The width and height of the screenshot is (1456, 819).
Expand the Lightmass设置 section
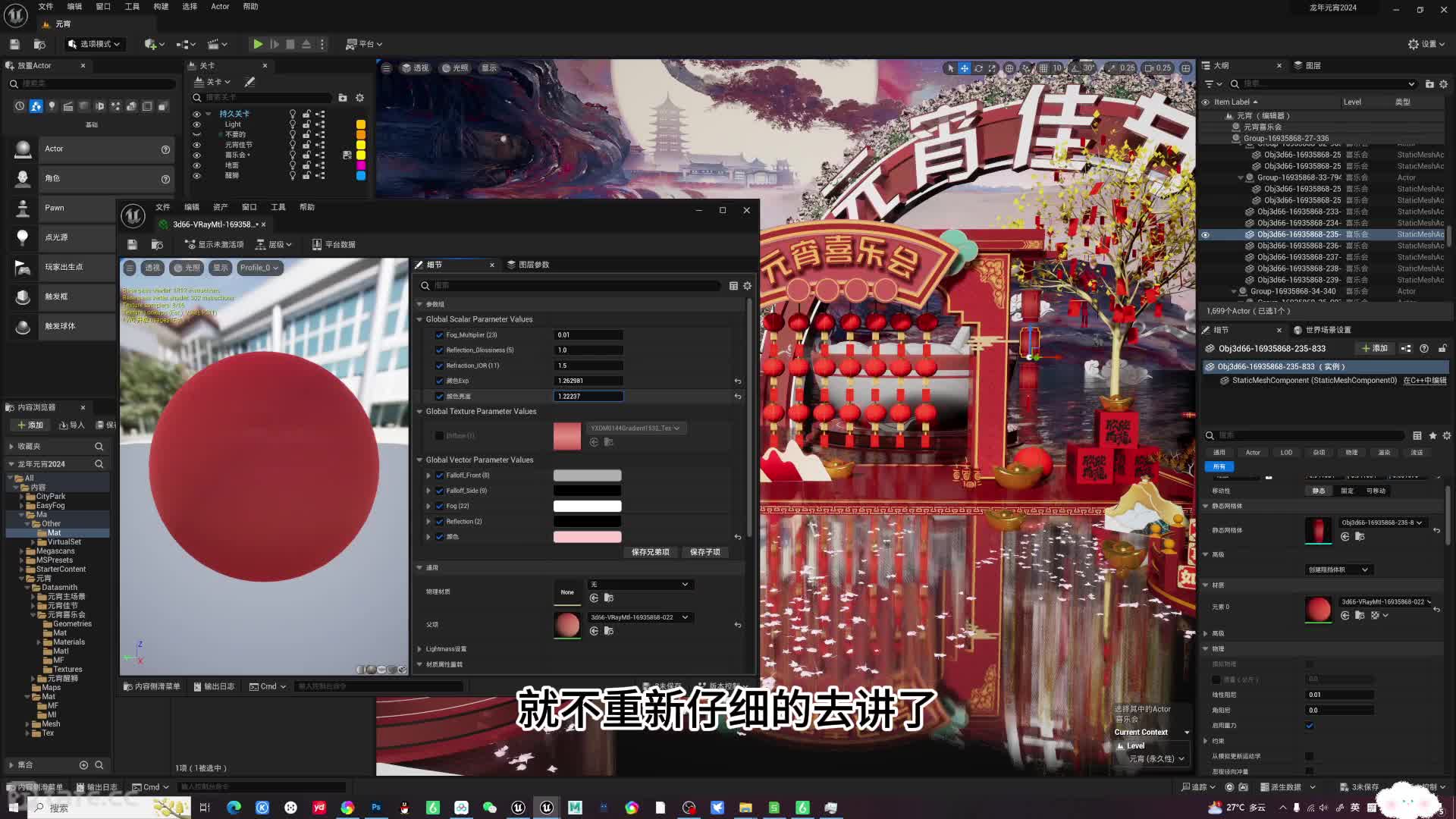coord(419,649)
